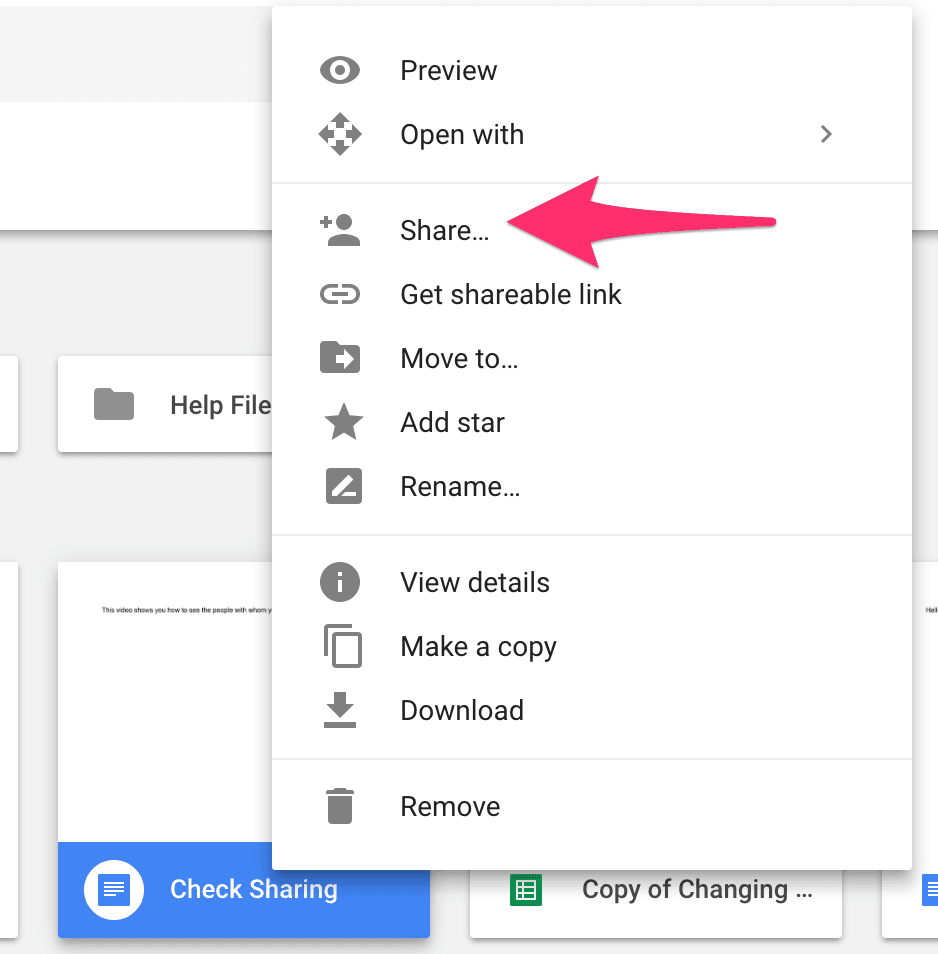Screen dimensions: 938x954
Task: Open the Share… dialog
Action: point(591,230)
